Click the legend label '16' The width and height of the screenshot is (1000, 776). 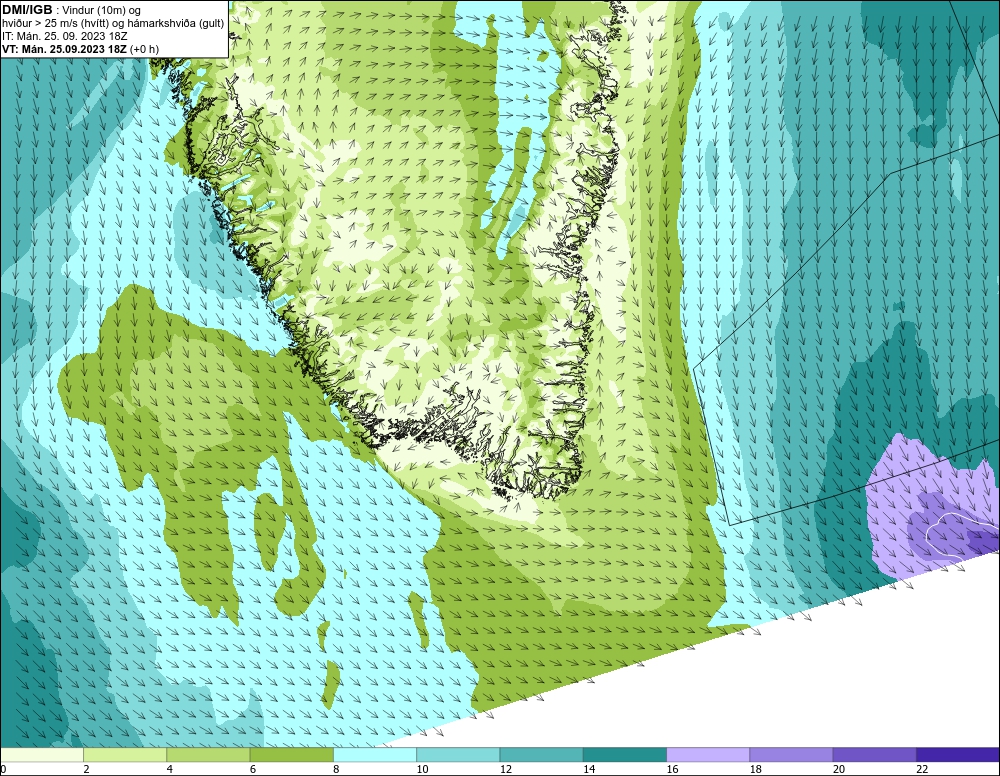coord(673,769)
